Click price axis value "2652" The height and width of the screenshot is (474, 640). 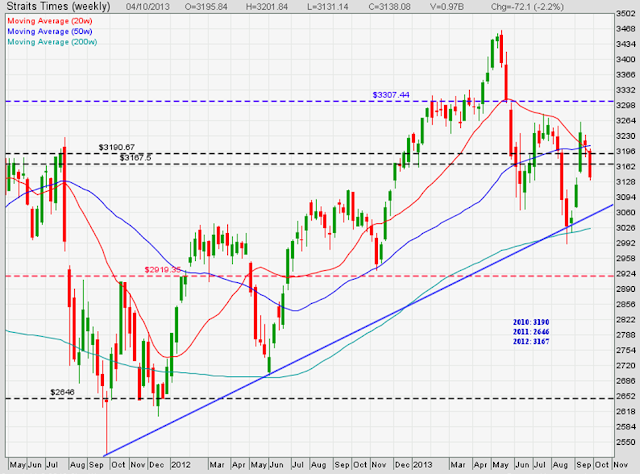[625, 396]
